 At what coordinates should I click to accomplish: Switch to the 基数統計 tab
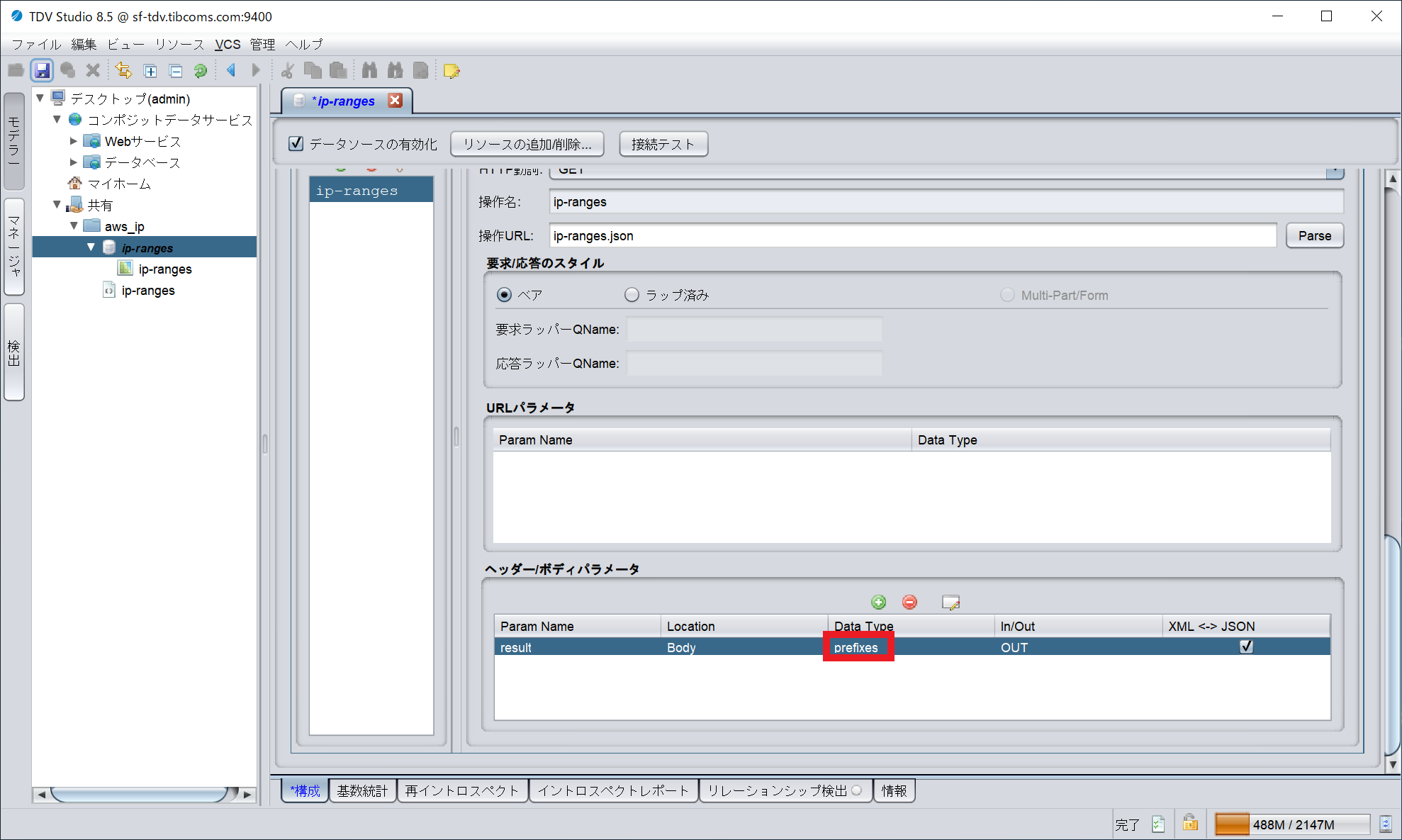[x=362, y=790]
